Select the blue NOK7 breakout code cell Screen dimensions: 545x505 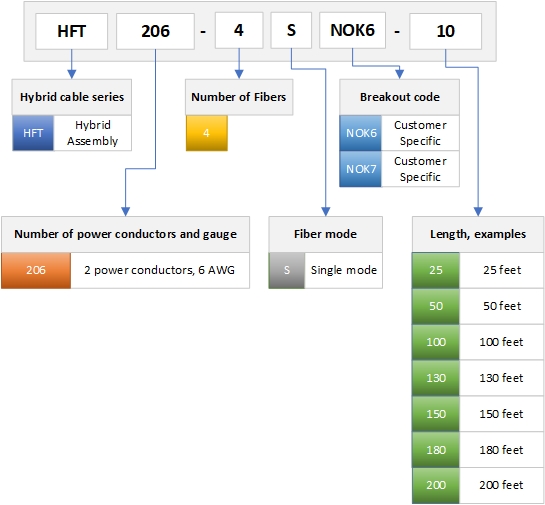pyautogui.click(x=360, y=169)
